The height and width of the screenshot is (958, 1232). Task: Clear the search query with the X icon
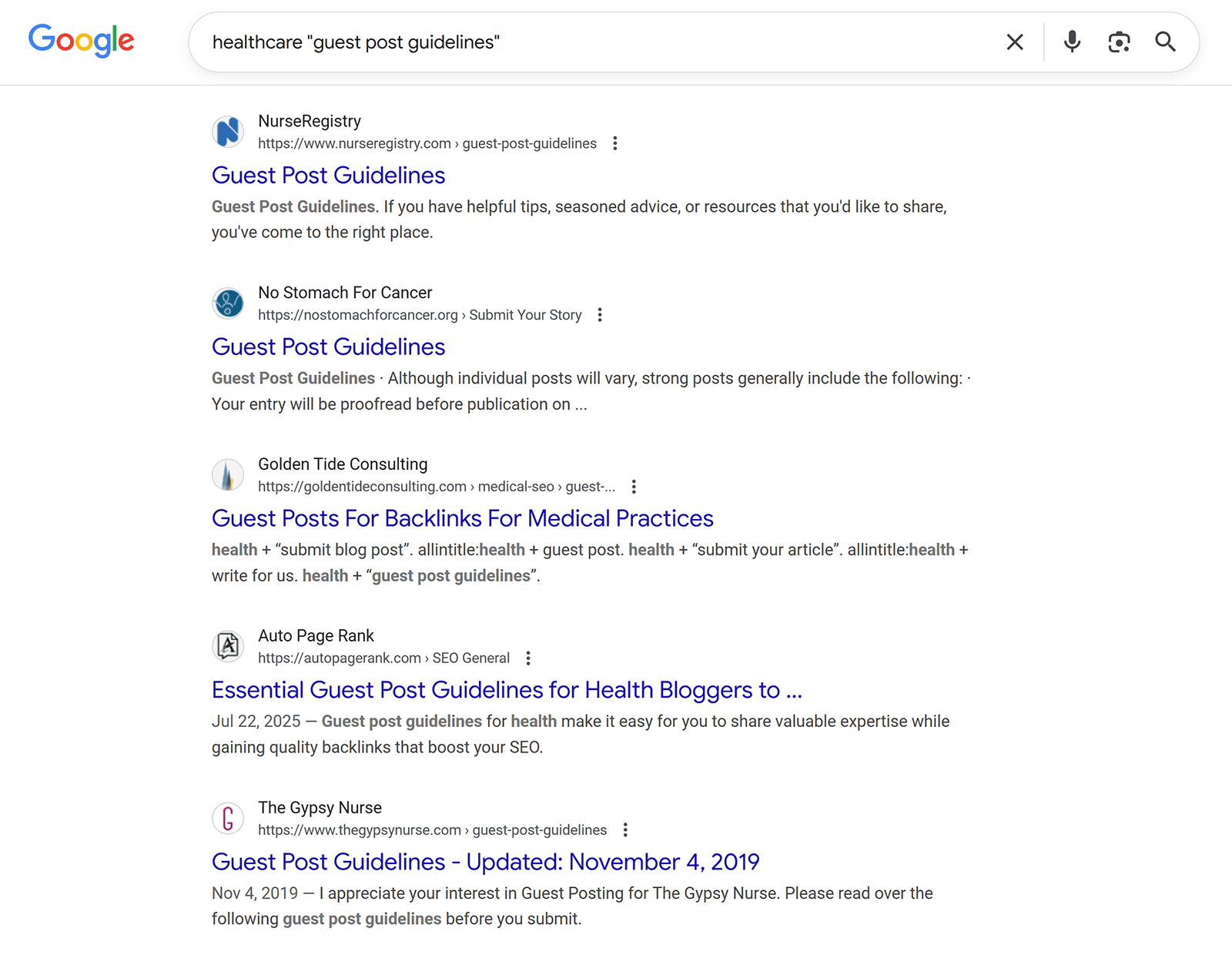[x=1014, y=42]
